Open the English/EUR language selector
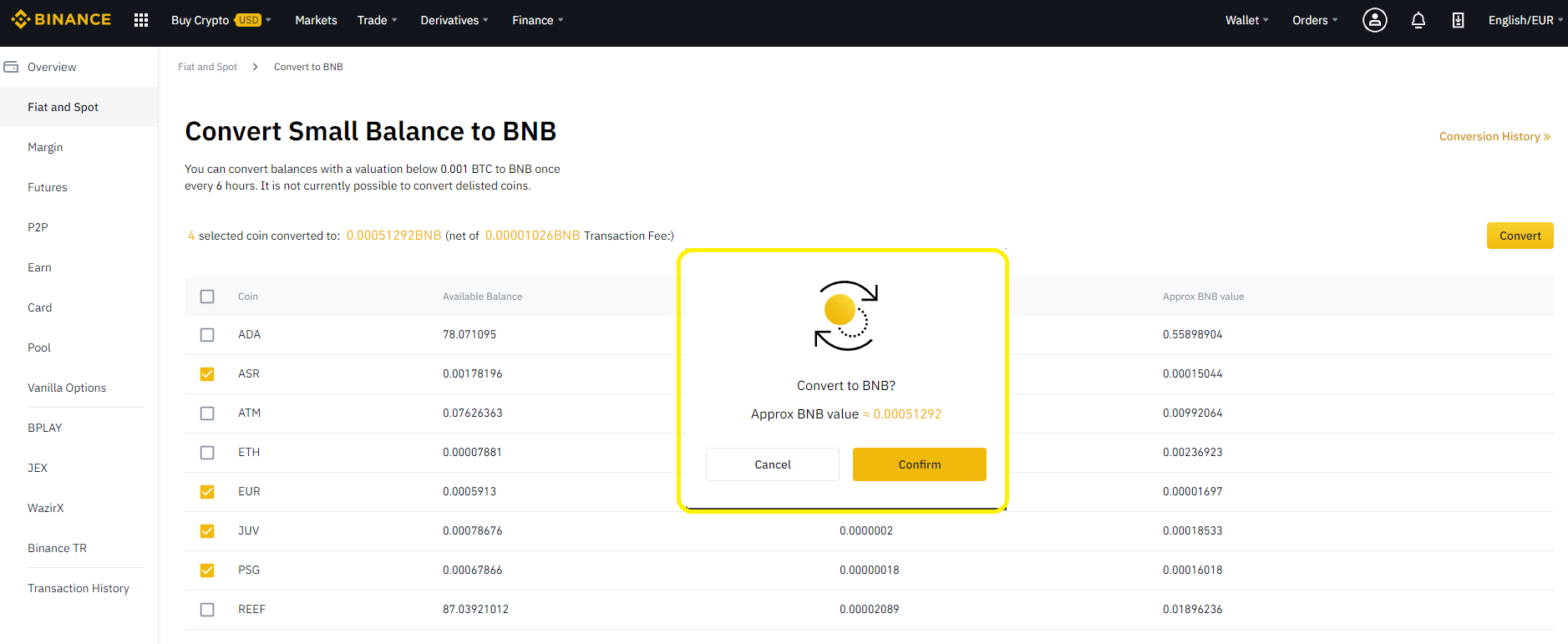 click(1525, 20)
